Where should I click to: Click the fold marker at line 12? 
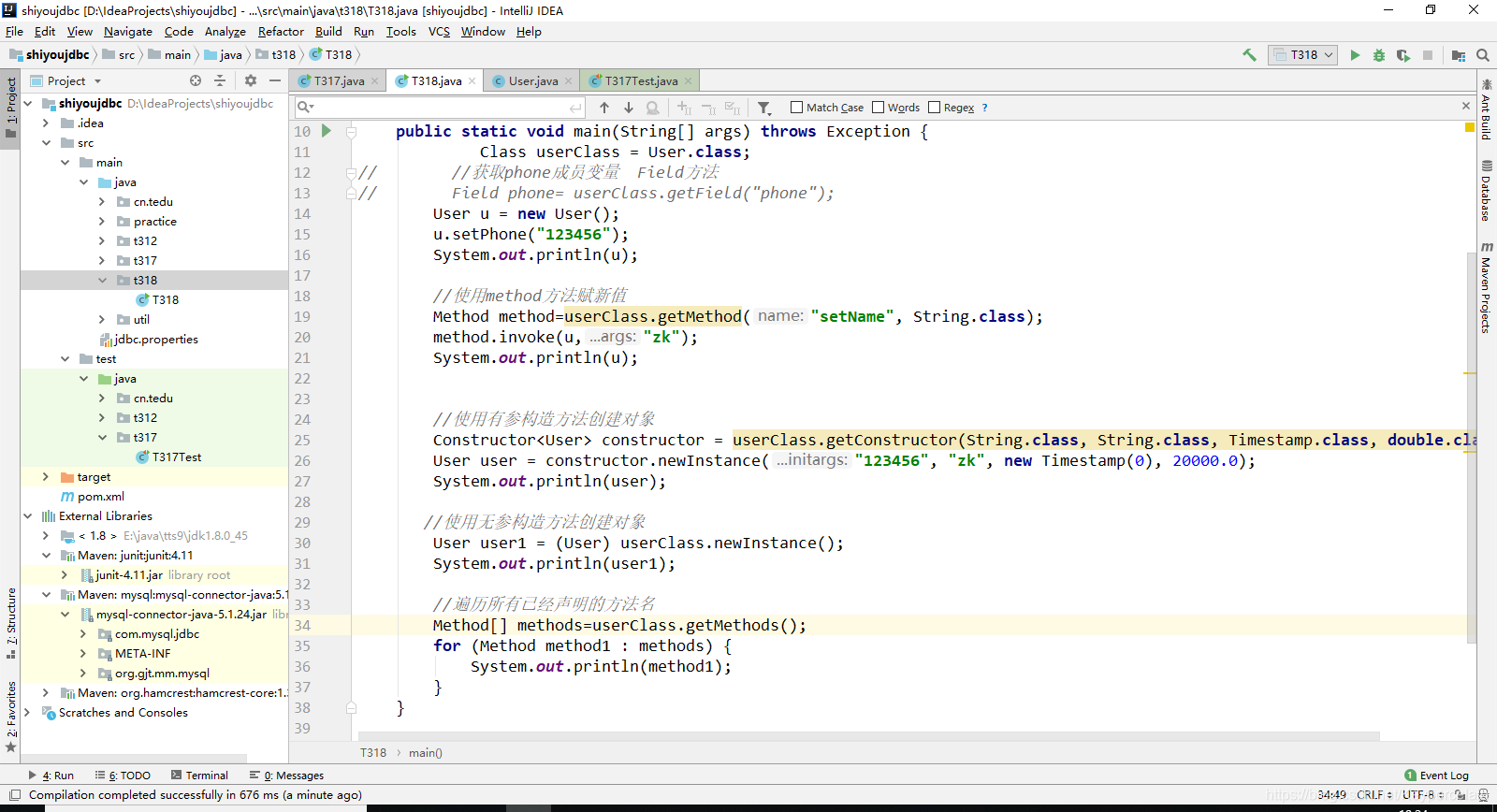pyautogui.click(x=351, y=172)
